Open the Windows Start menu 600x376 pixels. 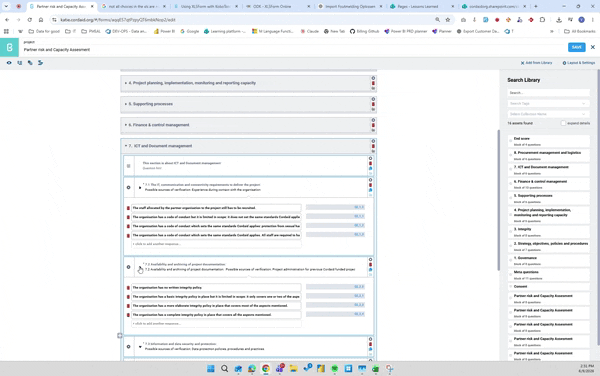(x=210, y=368)
